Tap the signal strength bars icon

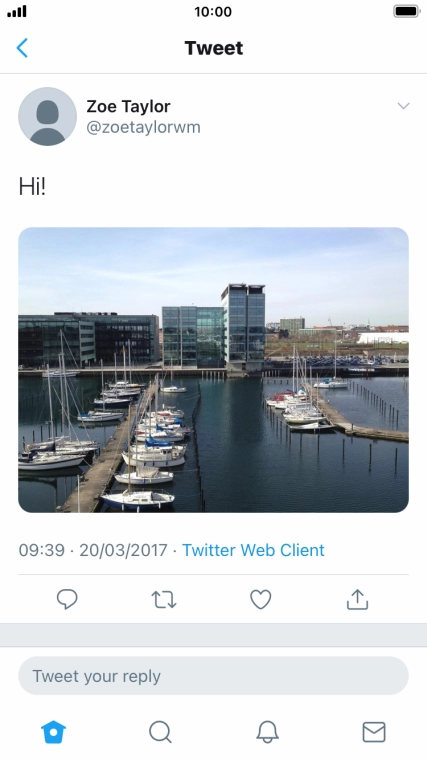(17, 12)
